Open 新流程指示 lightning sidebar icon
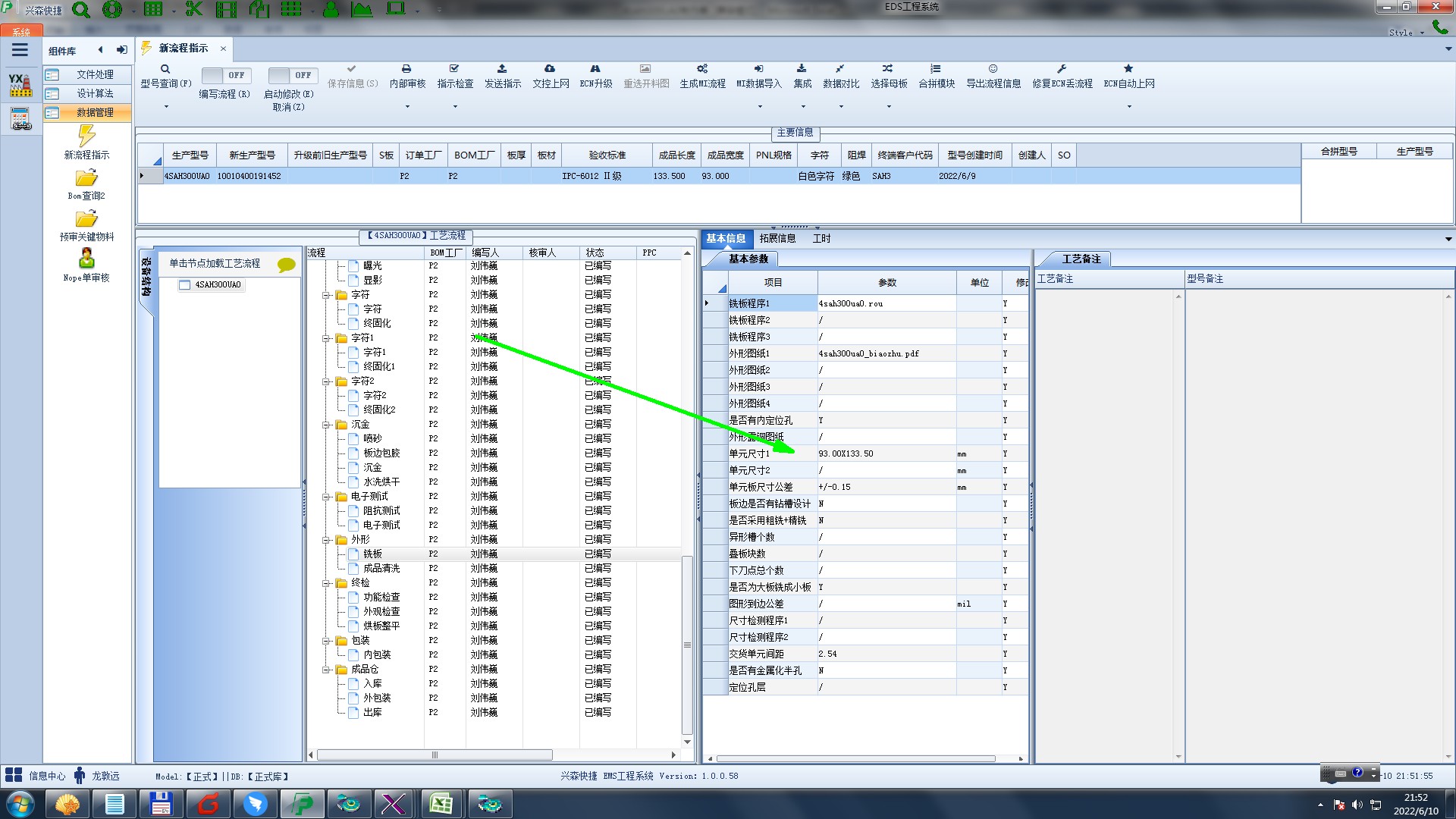 coord(86,136)
